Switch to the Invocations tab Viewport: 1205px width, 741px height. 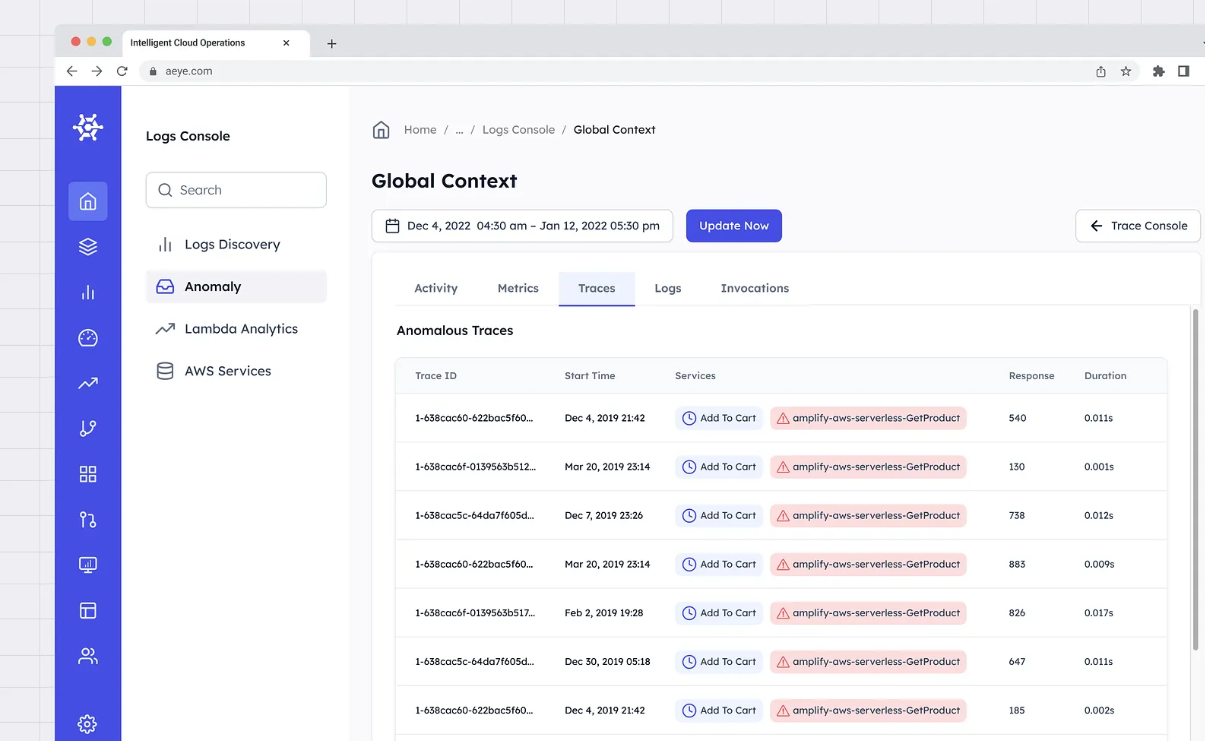point(754,288)
